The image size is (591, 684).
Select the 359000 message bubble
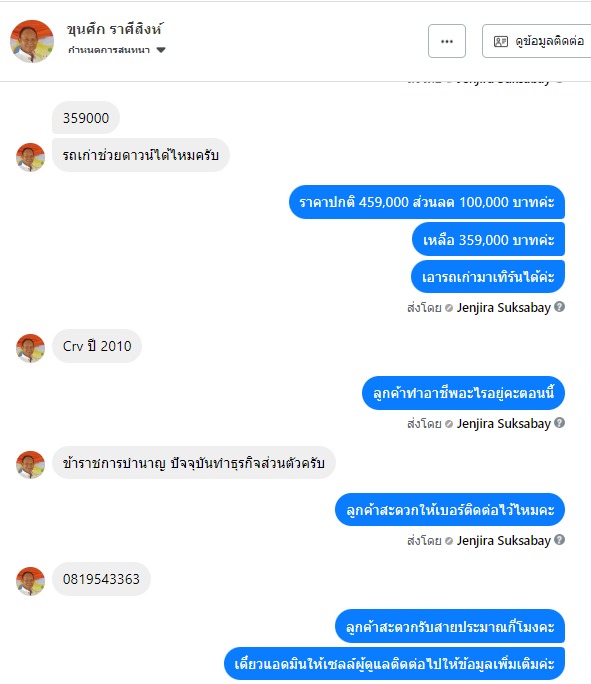click(86, 118)
